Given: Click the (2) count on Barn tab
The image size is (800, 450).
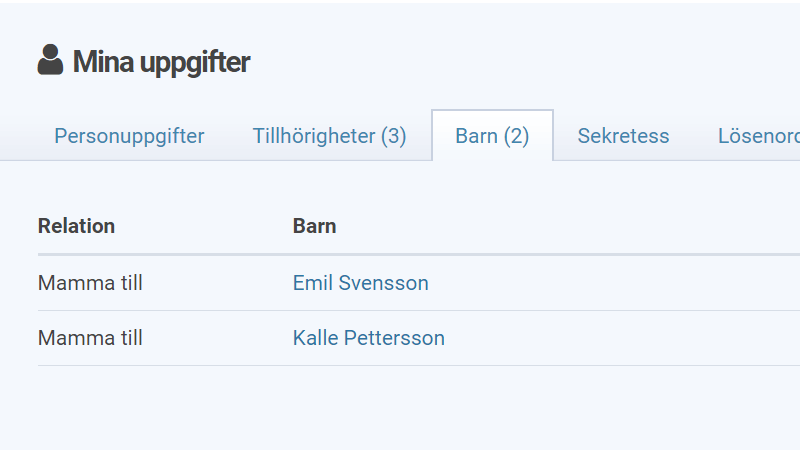Looking at the screenshot, I should pyautogui.click(x=516, y=136).
